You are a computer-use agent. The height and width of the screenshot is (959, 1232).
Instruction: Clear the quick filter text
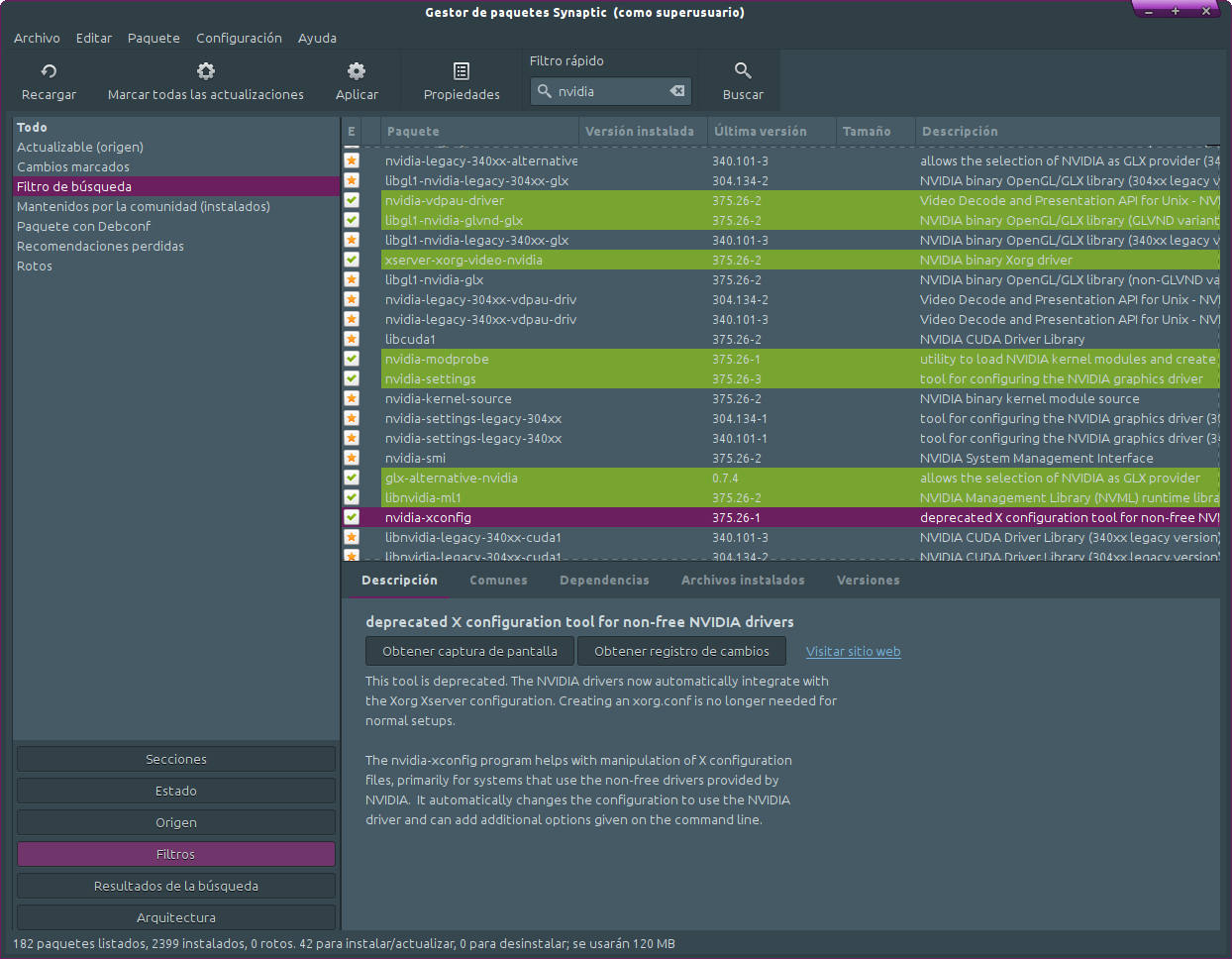point(677,91)
